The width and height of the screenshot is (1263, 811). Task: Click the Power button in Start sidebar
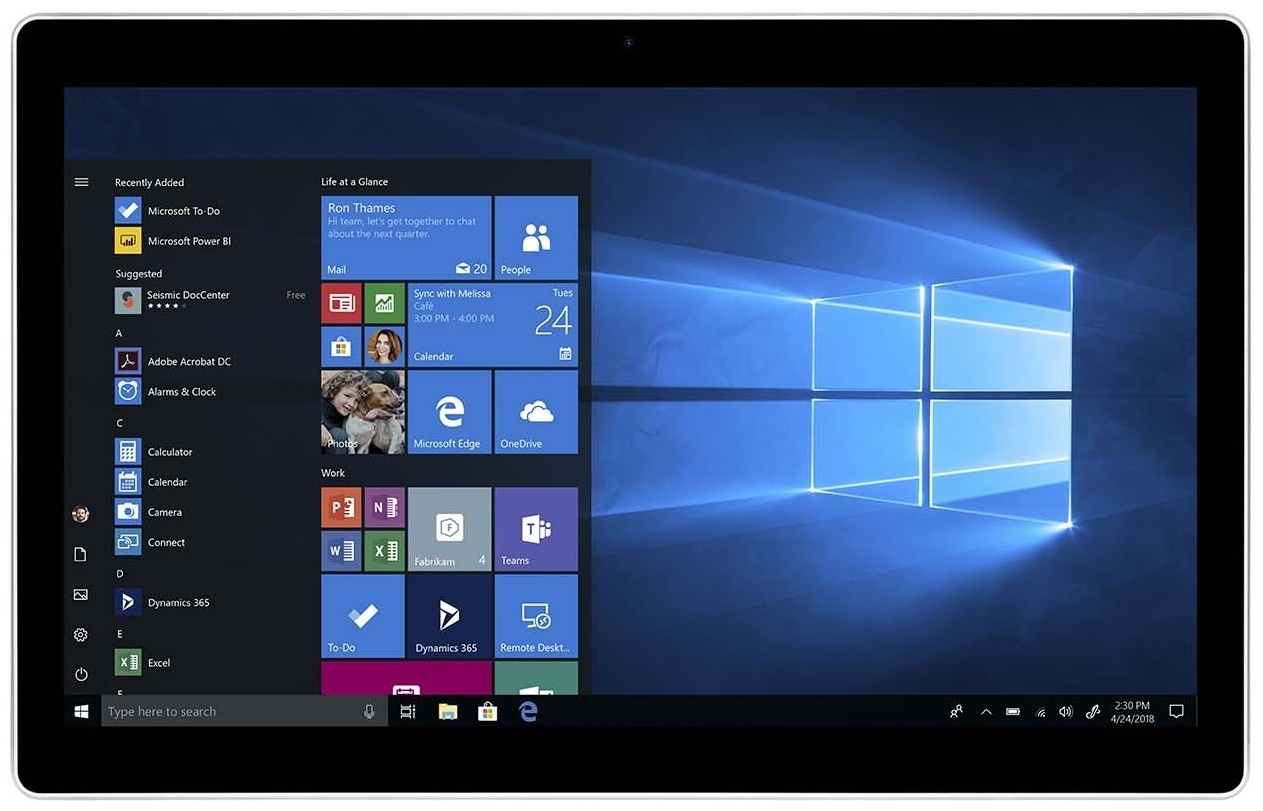pos(81,674)
